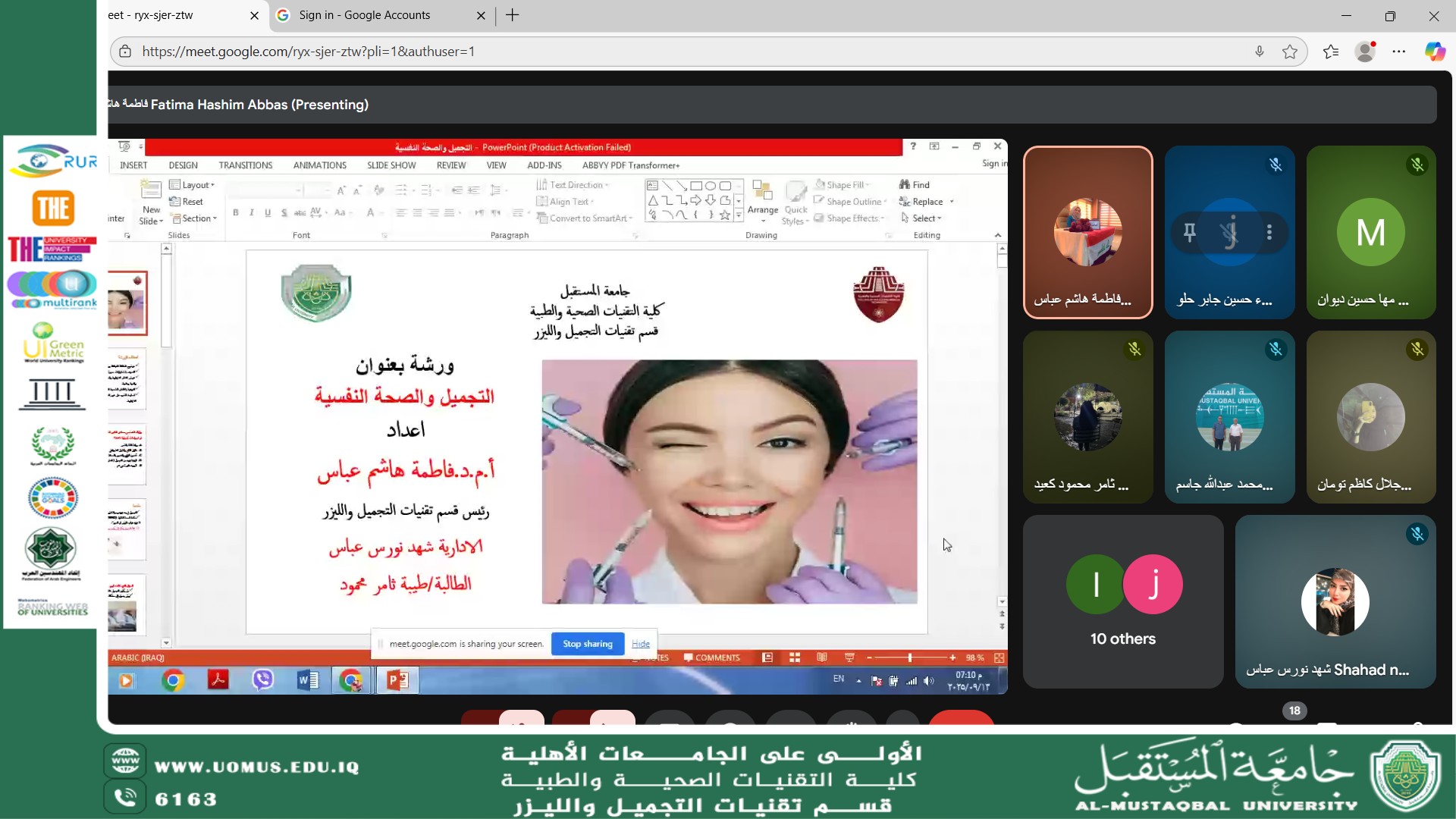Increase font size with the grow font icon

coord(341,190)
